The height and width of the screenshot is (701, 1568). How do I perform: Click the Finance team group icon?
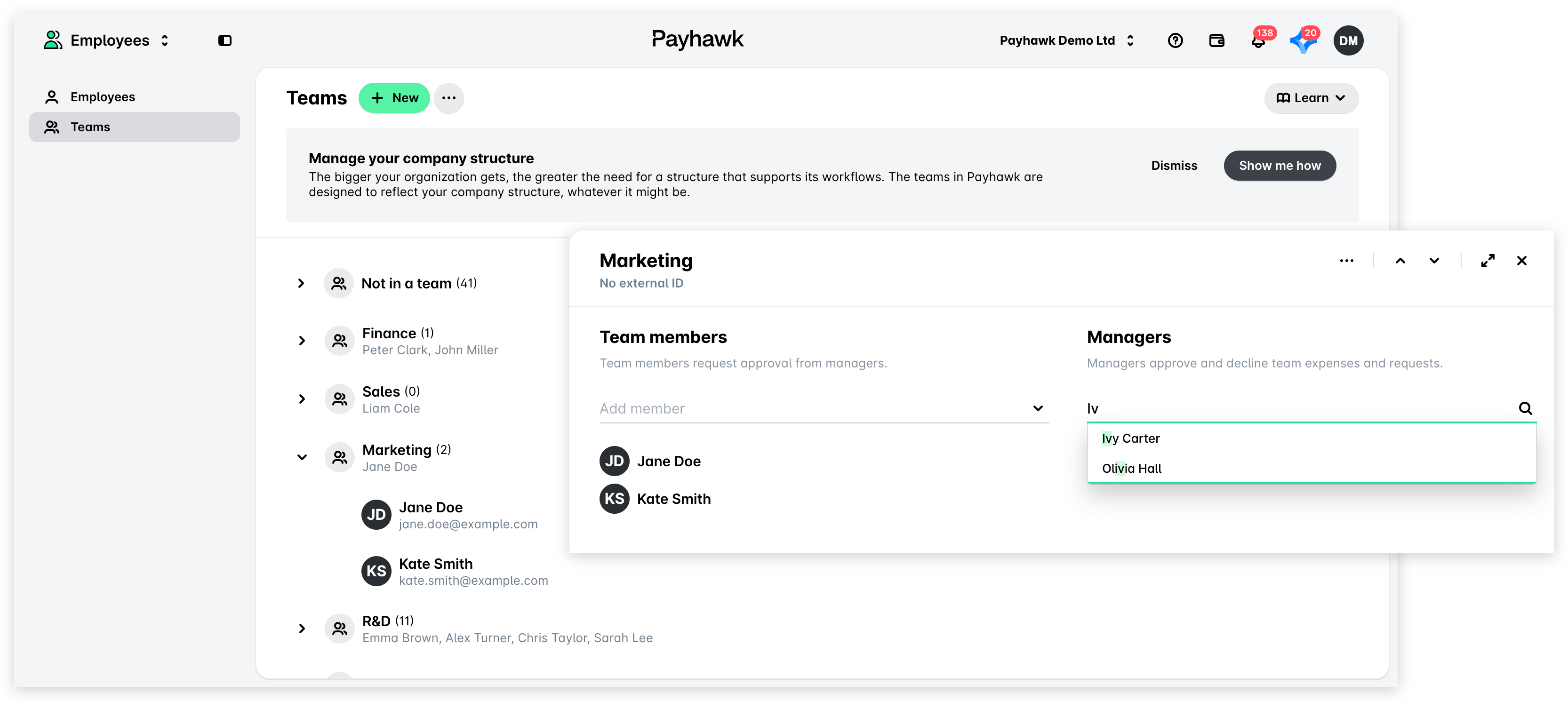point(339,341)
